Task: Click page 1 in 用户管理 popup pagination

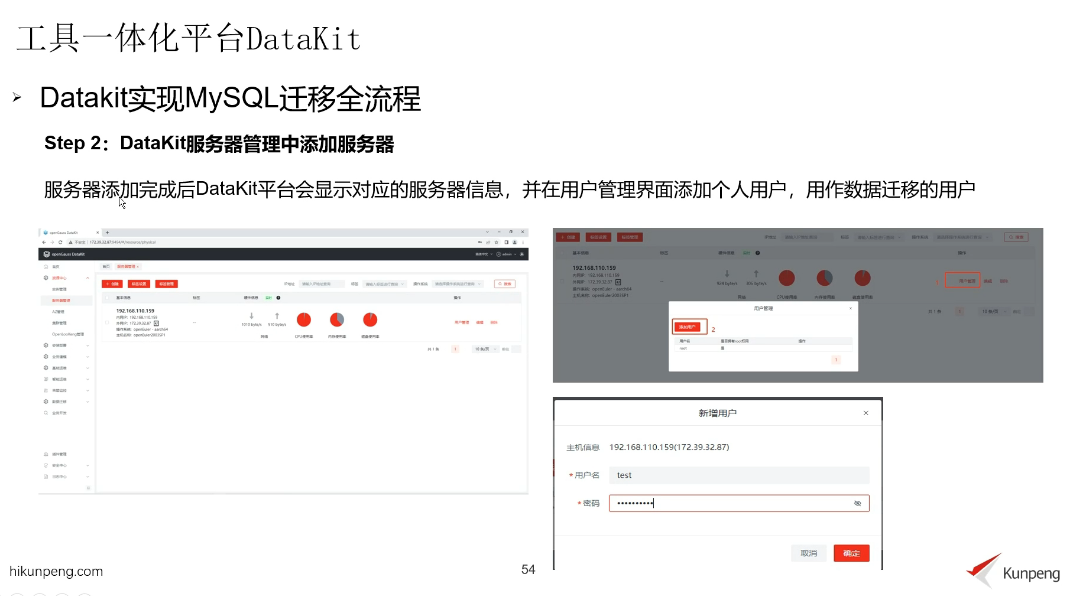Action: pyautogui.click(x=836, y=360)
